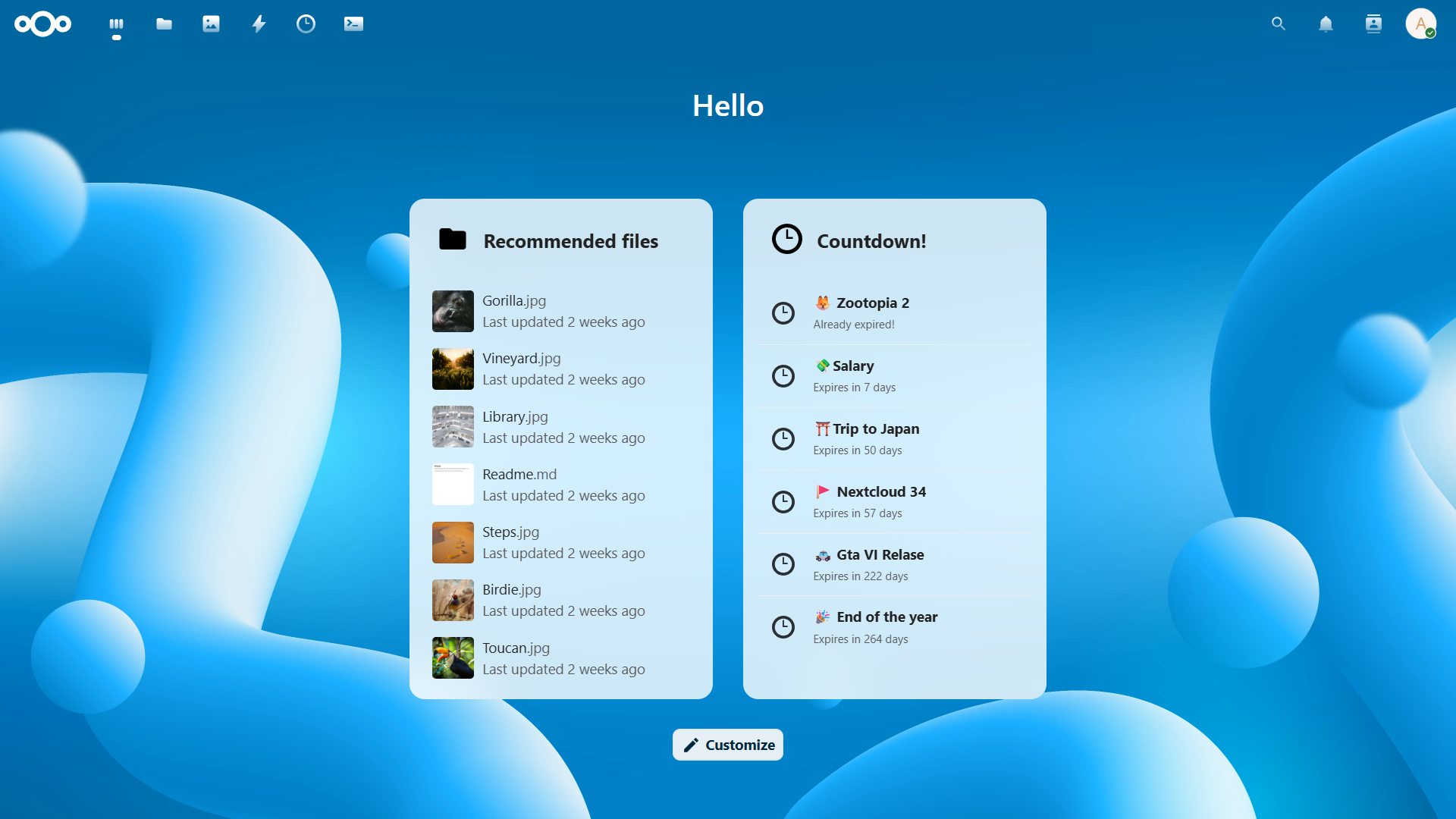1456x819 pixels.
Task: Open the contacts menu
Action: [1373, 24]
